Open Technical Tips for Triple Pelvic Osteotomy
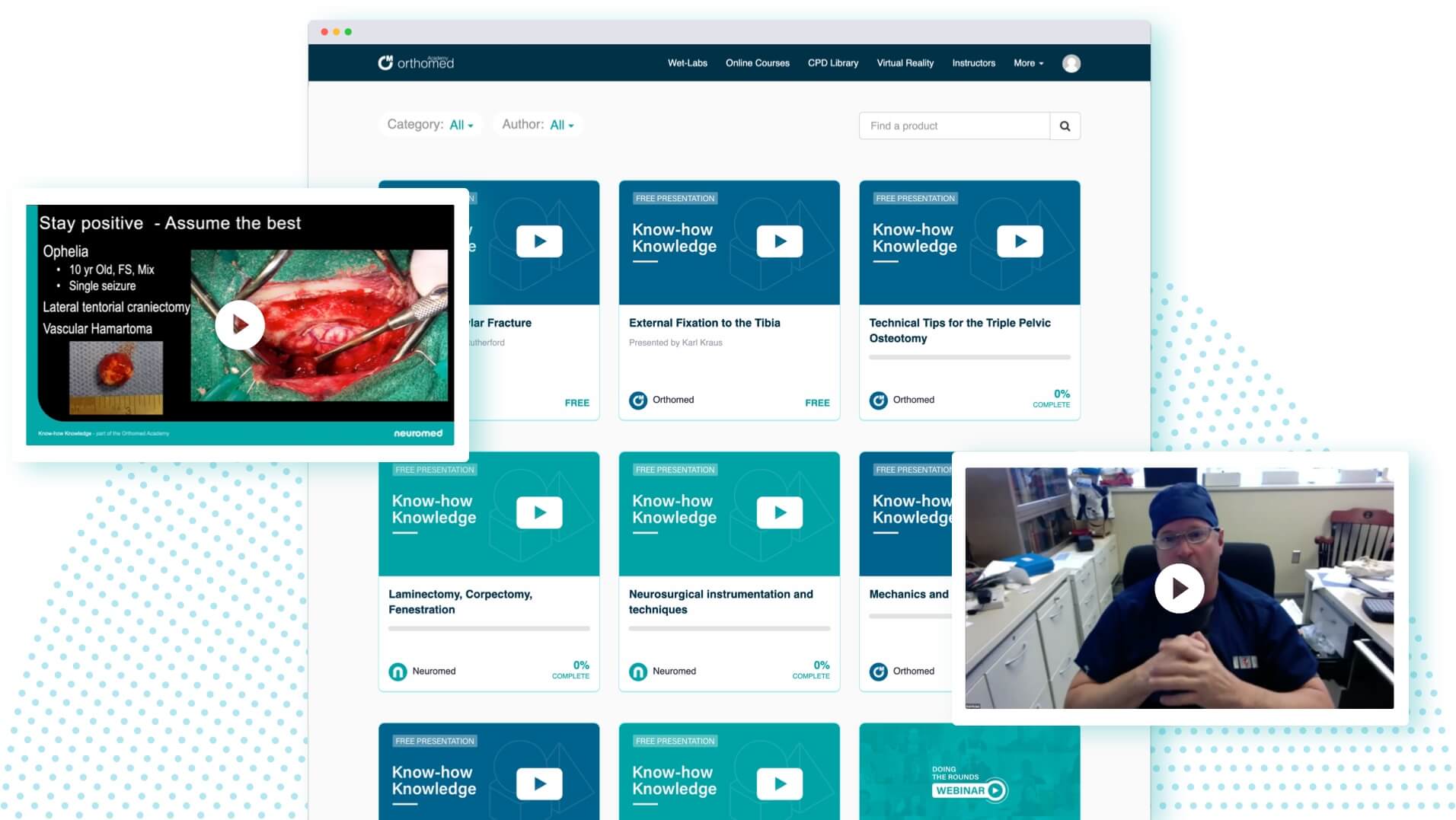 (x=959, y=330)
